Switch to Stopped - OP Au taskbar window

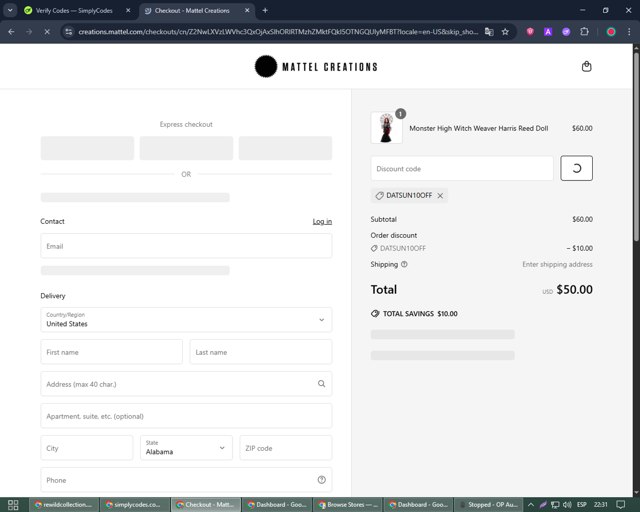pyautogui.click(x=489, y=505)
